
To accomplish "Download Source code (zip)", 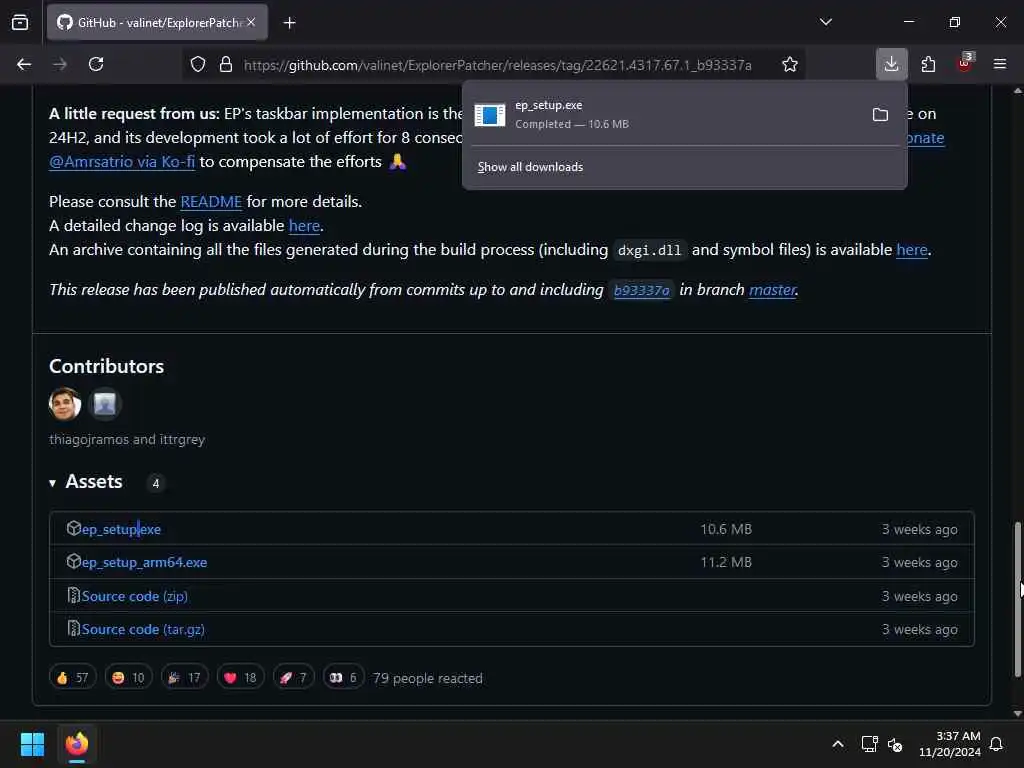I will (135, 596).
